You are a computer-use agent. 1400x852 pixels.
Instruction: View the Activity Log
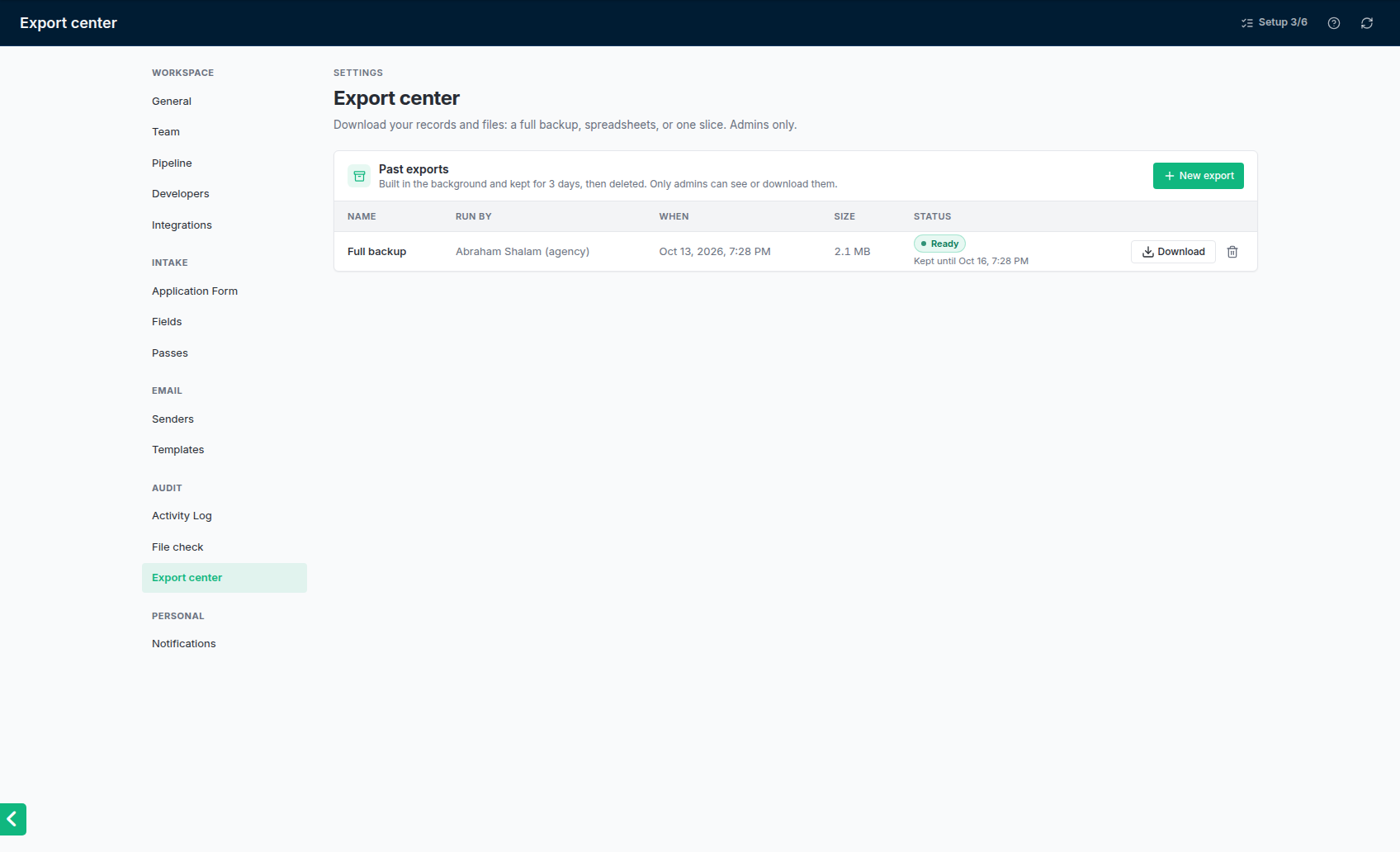coord(225,516)
